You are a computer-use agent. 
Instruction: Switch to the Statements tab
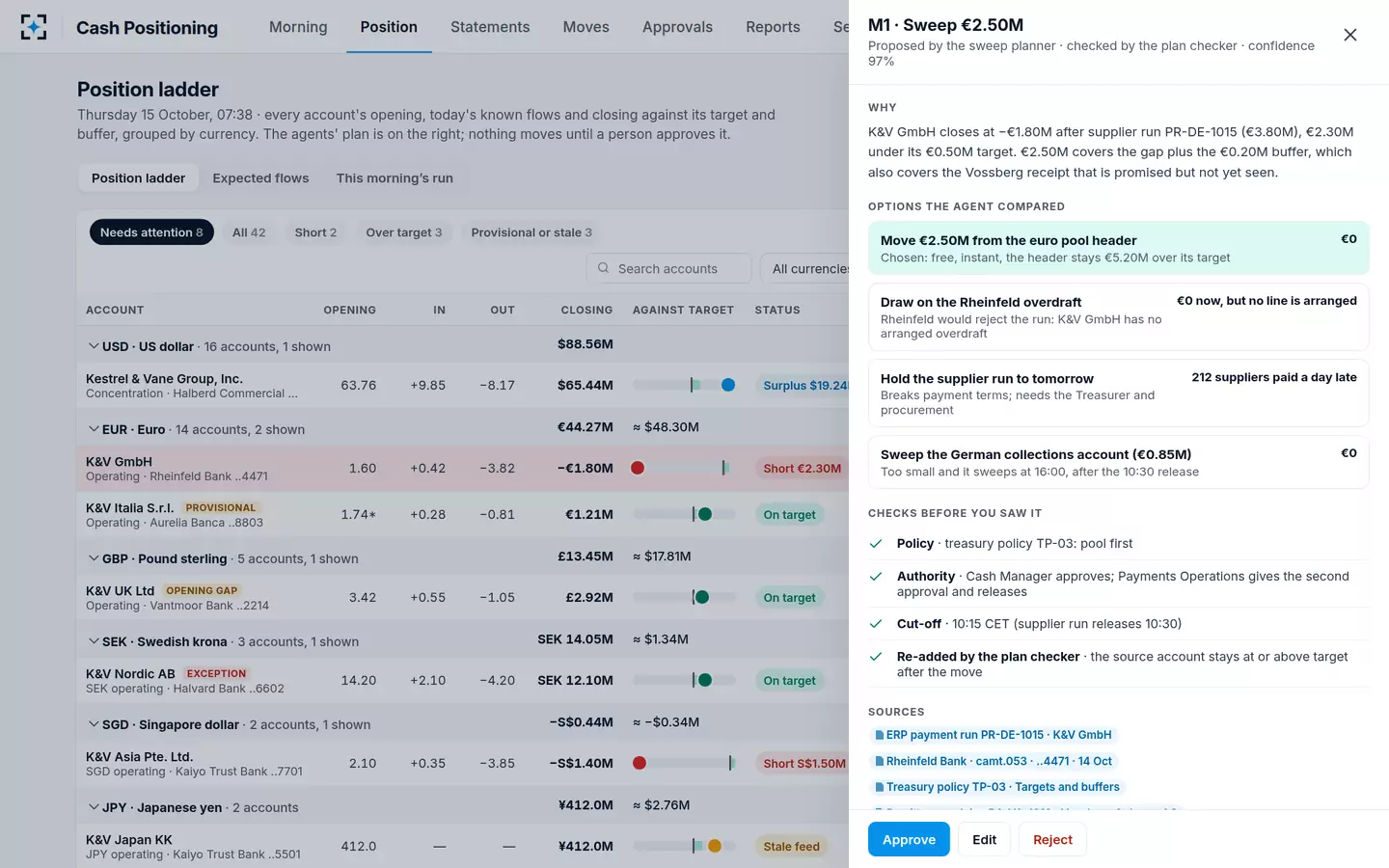tap(490, 27)
